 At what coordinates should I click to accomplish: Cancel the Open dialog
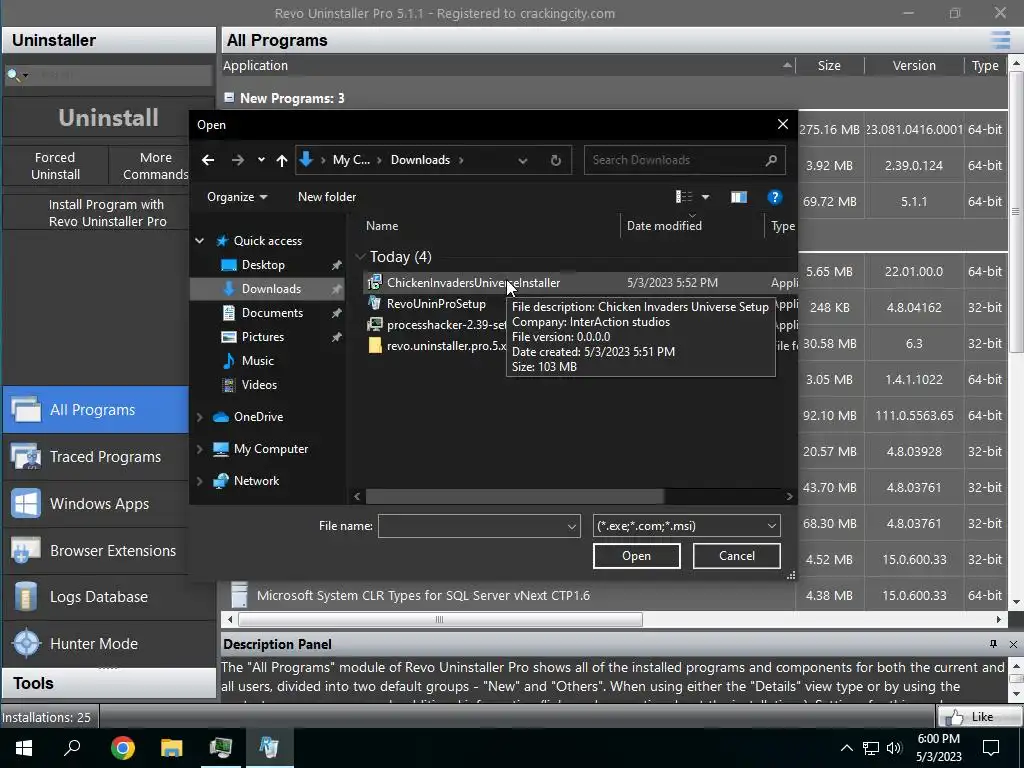coord(736,556)
